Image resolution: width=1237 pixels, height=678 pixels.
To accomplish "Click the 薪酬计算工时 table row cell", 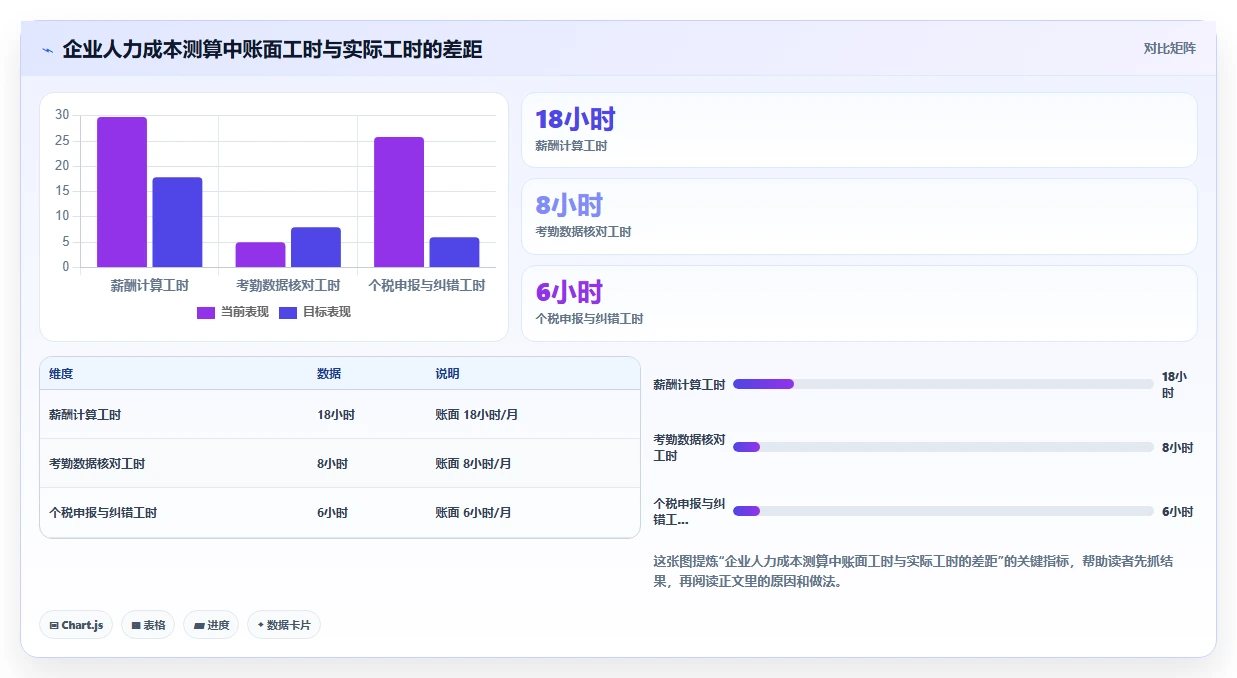I will point(85,414).
